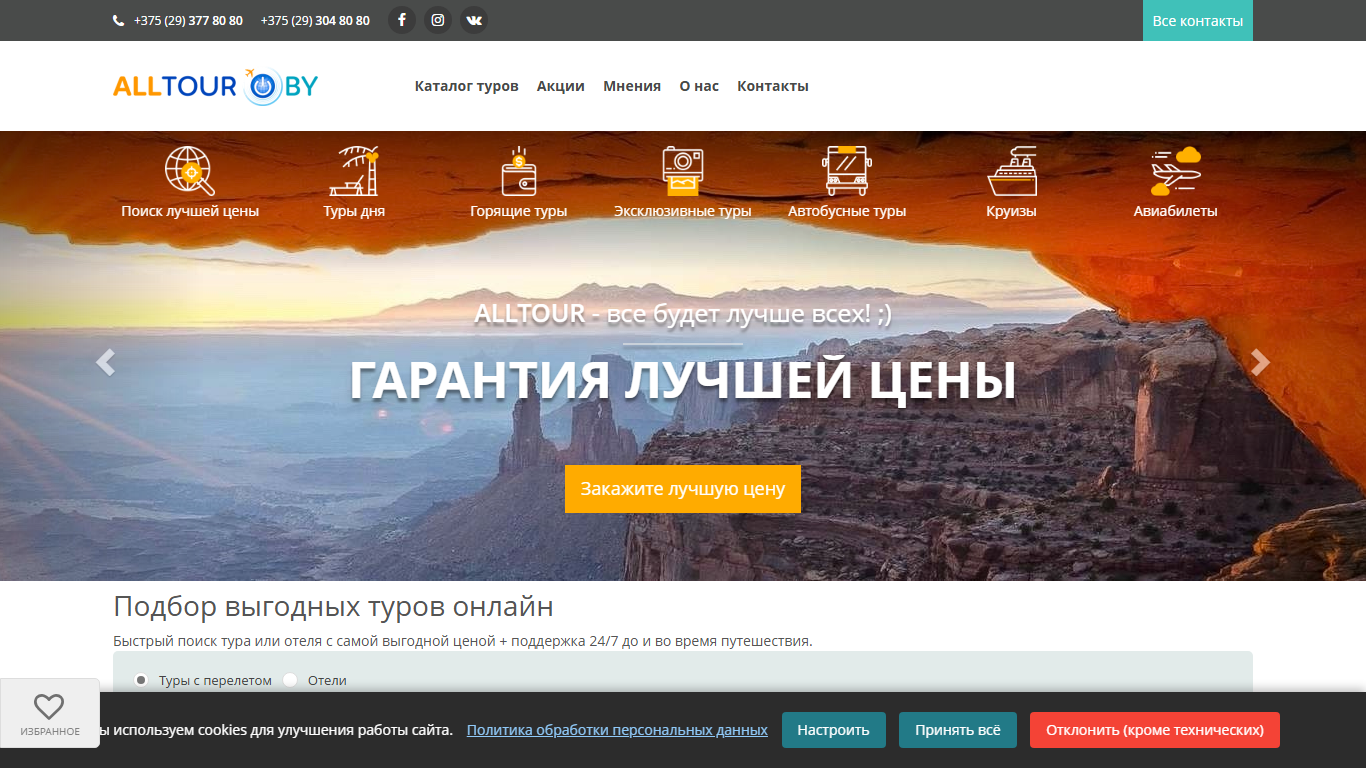
Task: Call phone number +375 (29) 377 80 80
Action: [188, 21]
